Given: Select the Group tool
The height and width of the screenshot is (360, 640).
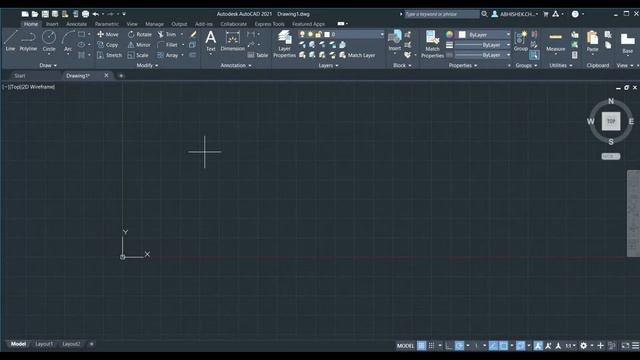Looking at the screenshot, I should (x=521, y=41).
